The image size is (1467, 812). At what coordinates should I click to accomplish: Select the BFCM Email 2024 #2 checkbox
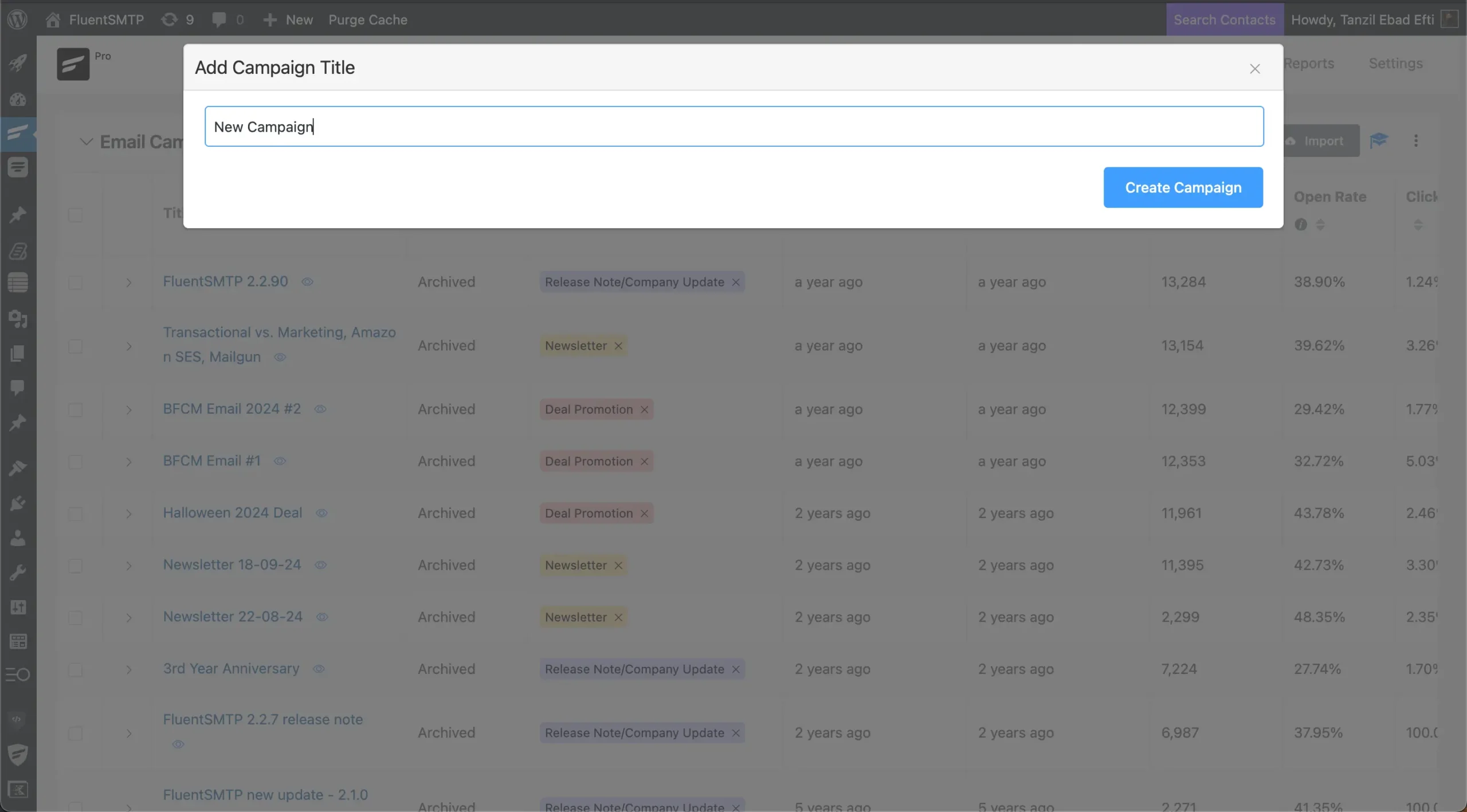coord(75,410)
